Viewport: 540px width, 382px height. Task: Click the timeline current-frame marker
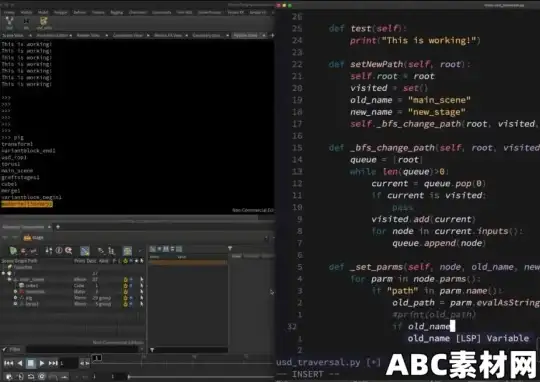(x=97, y=358)
